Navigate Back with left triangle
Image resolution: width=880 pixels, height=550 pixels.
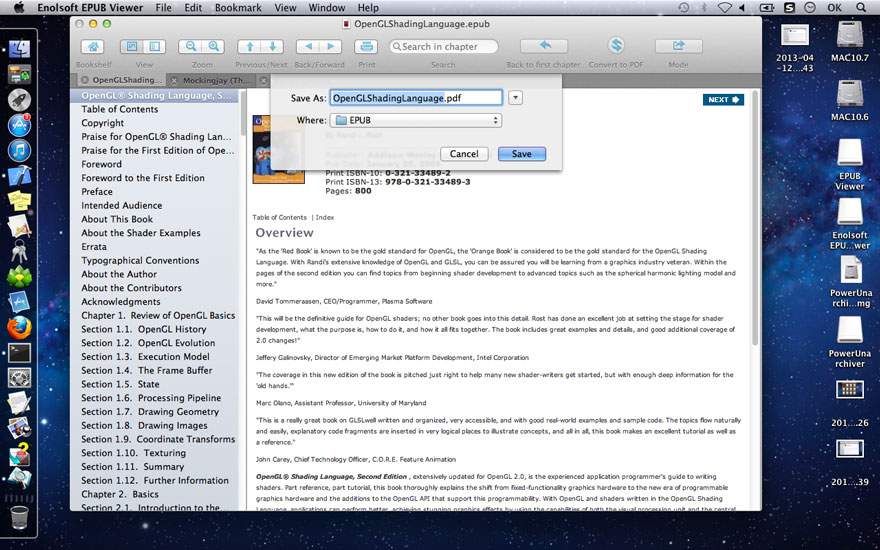point(308,47)
